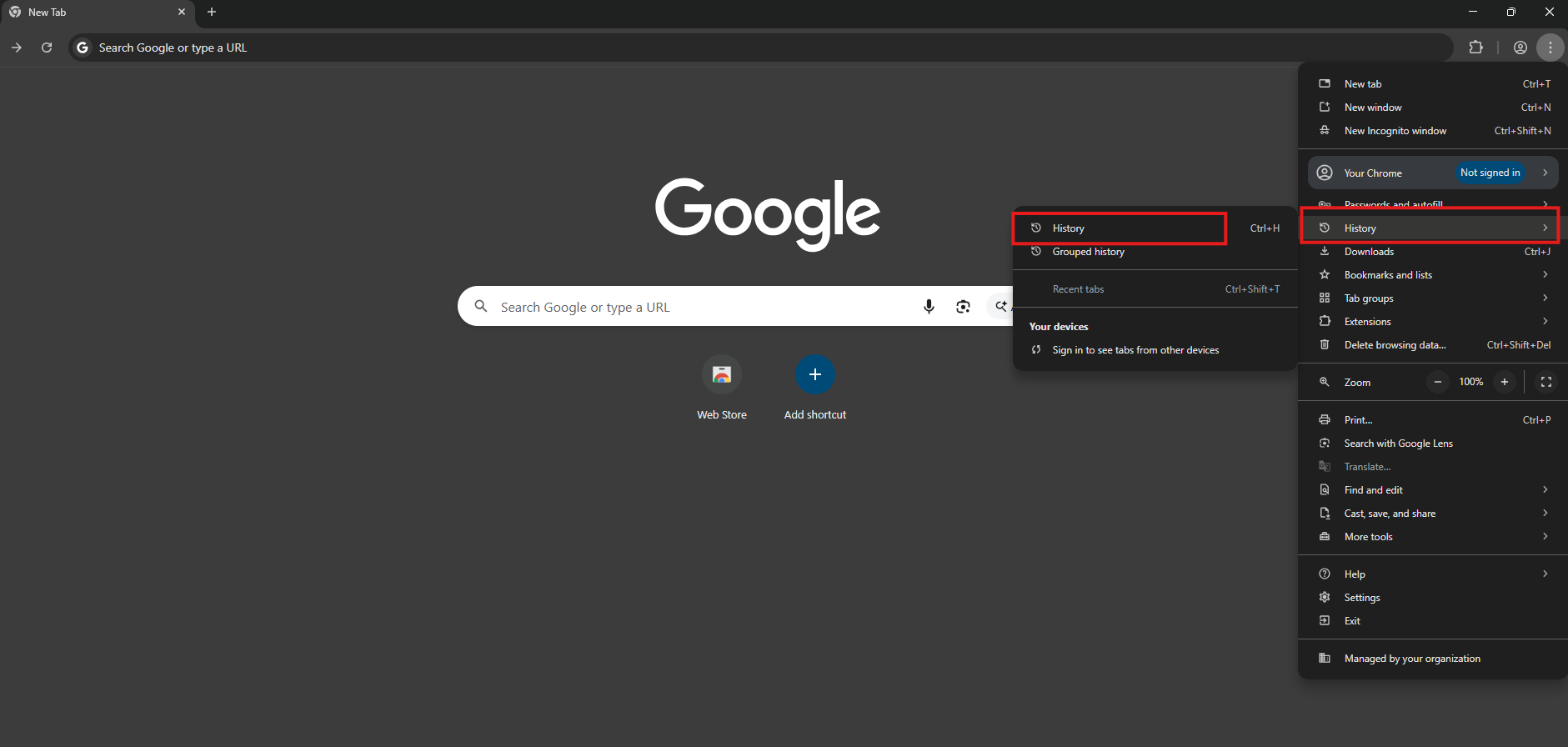Expand Bookmarks and lists submenu
The height and width of the screenshot is (747, 1568).
1433,274
